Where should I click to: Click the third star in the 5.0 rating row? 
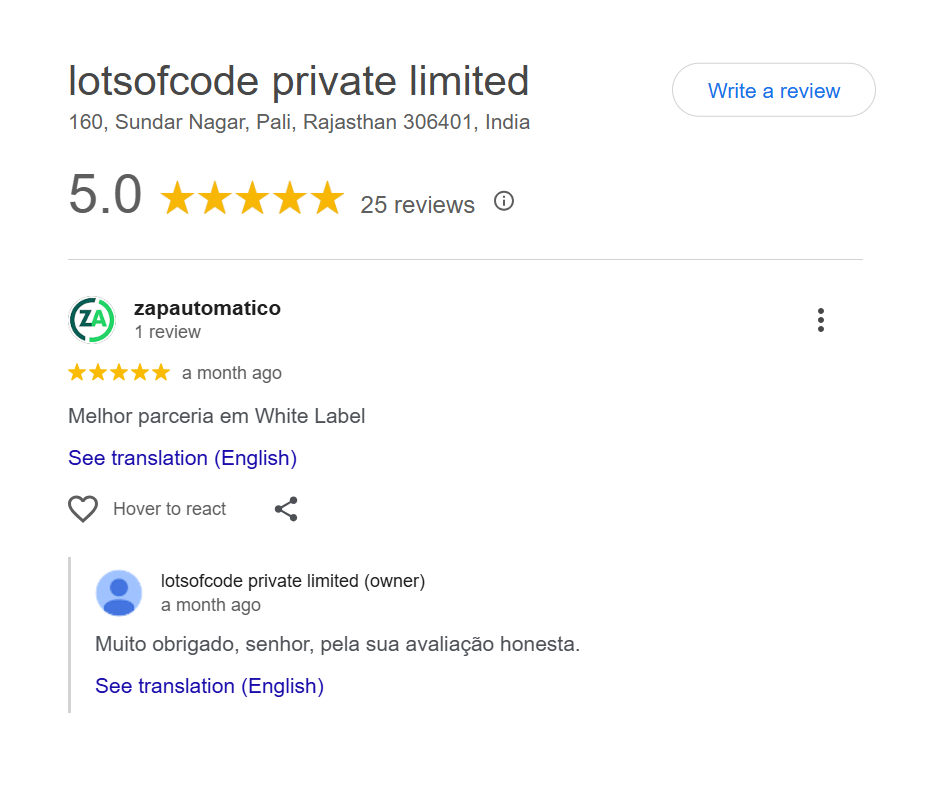[x=252, y=197]
